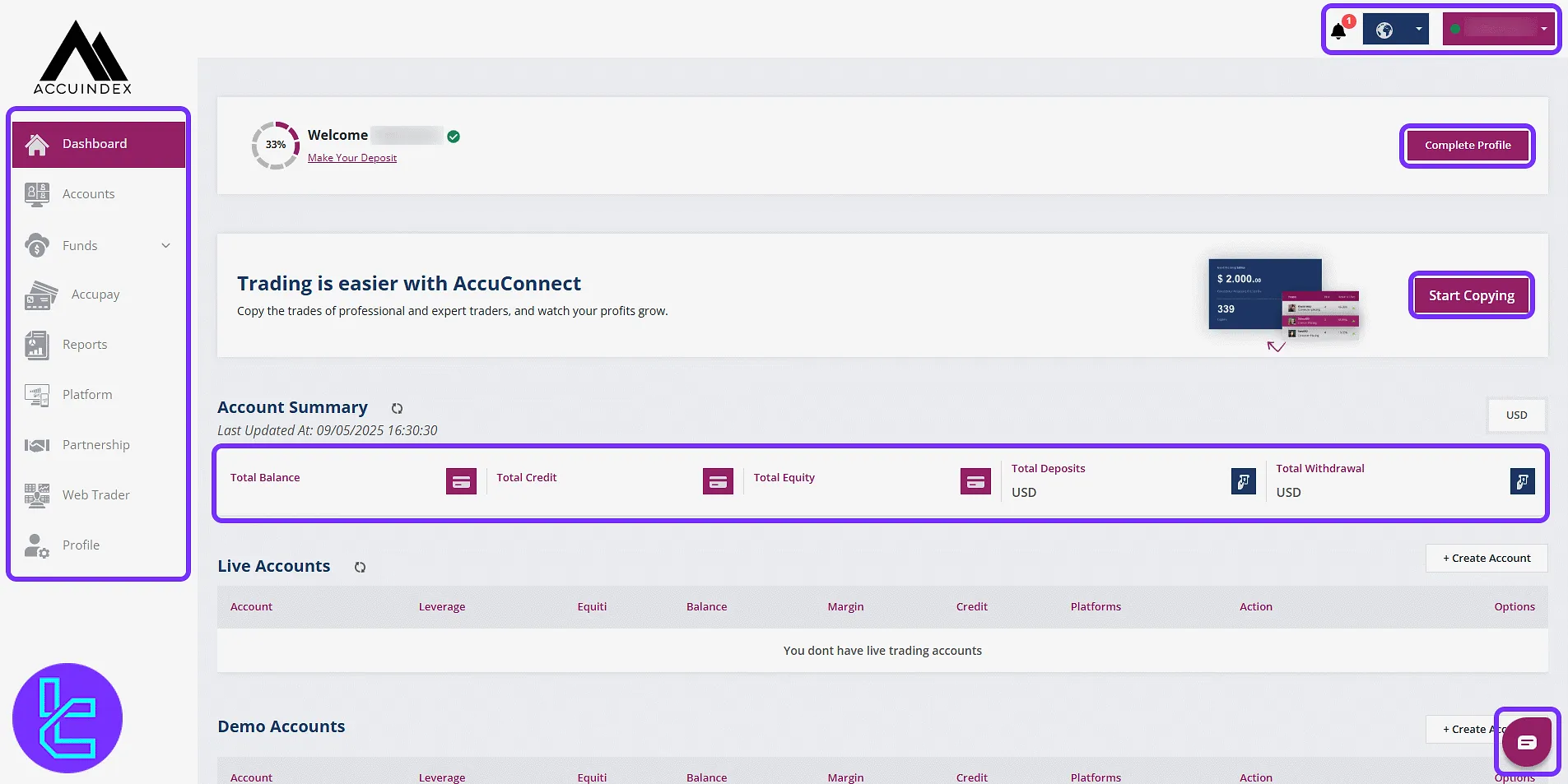Click the Accounts sidebar icon
Image resolution: width=1568 pixels, height=784 pixels.
[37, 194]
